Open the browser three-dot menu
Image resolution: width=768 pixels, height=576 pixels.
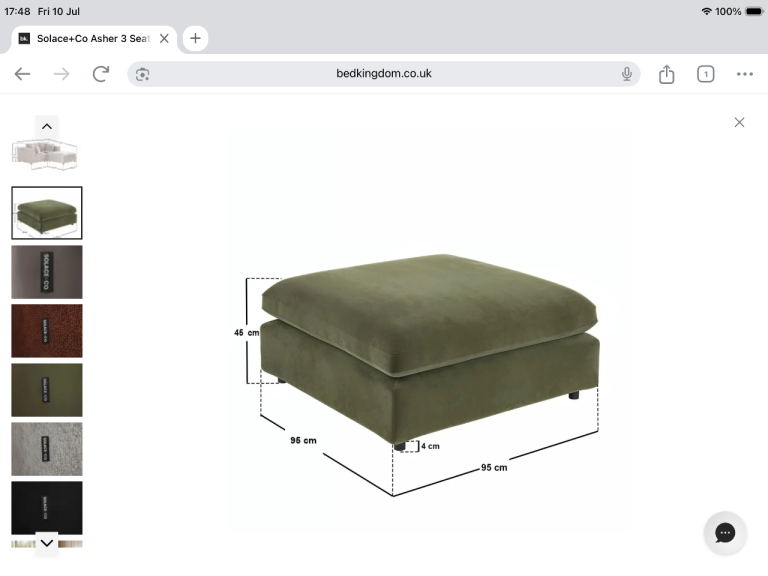point(744,74)
